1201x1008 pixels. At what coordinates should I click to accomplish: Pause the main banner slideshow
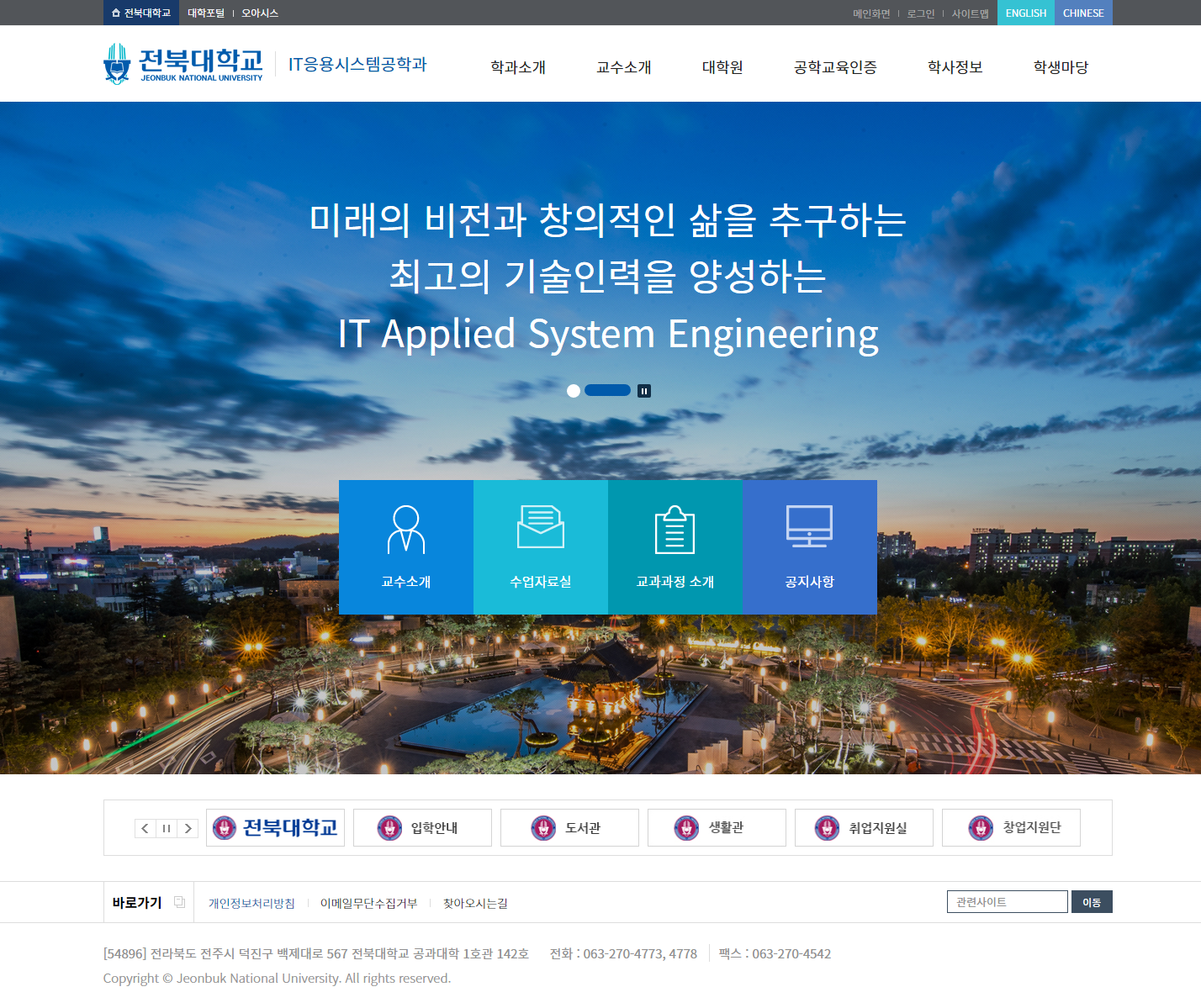tap(644, 390)
